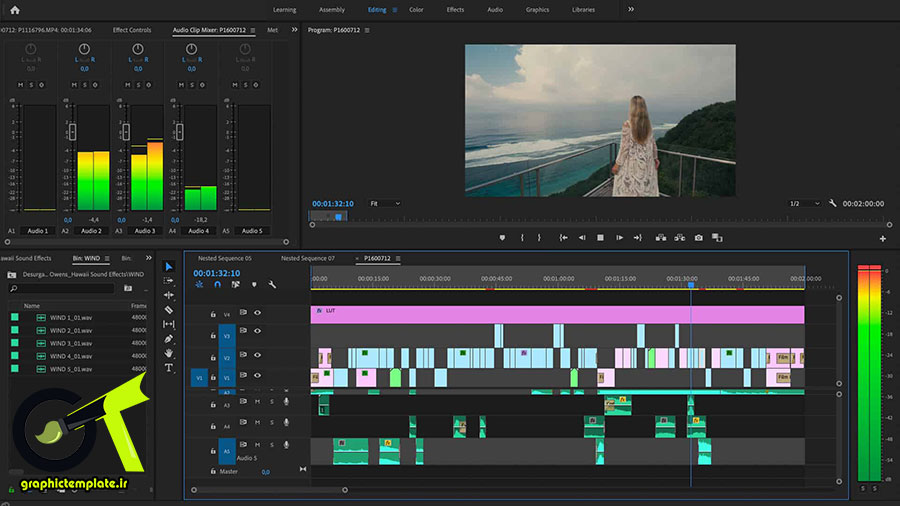This screenshot has width=900, height=506.
Task: Click Comparison View button
Action: tap(717, 238)
